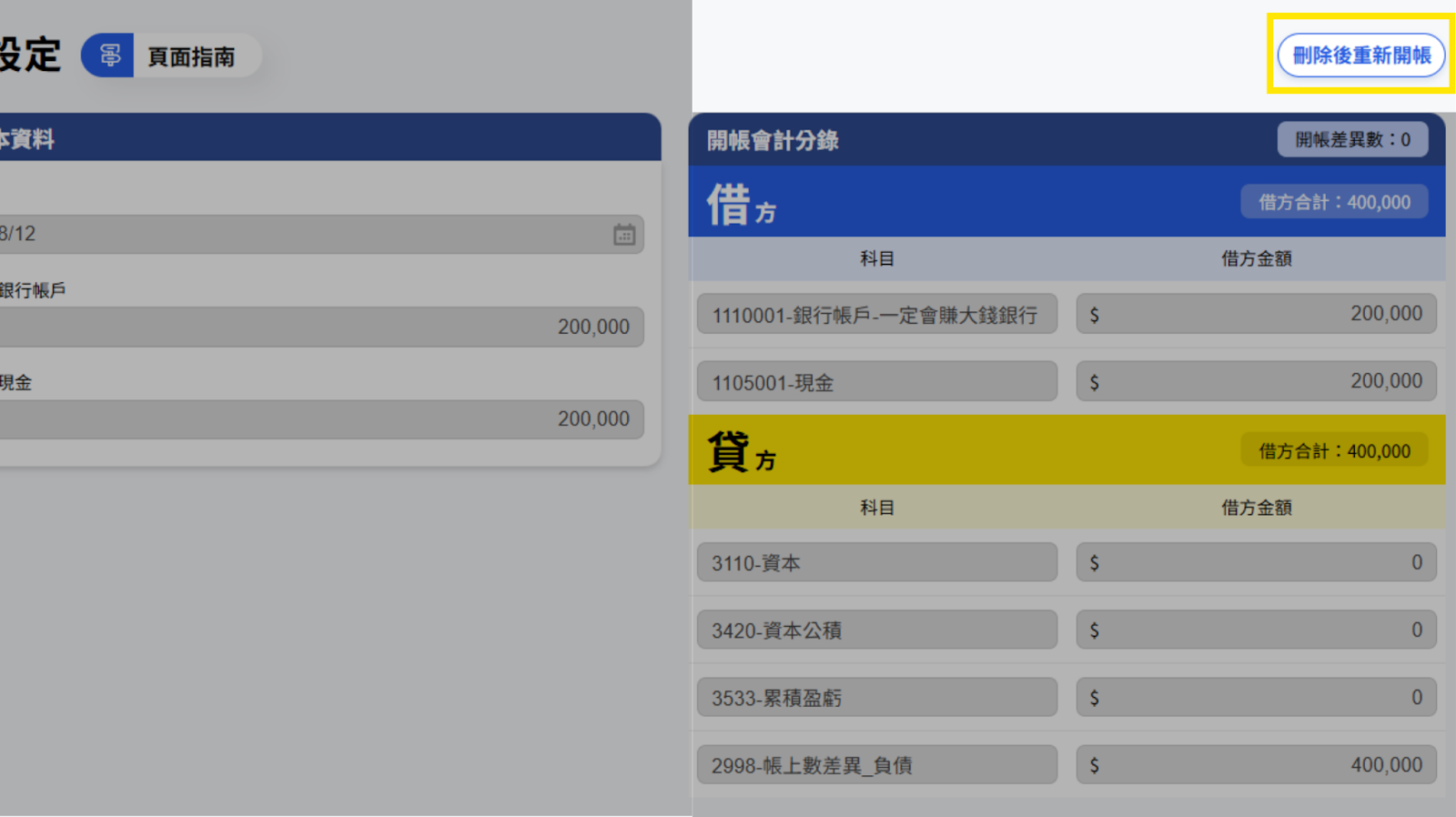Click the 400,000 amount for 2998 row
The width and height of the screenshot is (1456, 817).
(x=1256, y=765)
